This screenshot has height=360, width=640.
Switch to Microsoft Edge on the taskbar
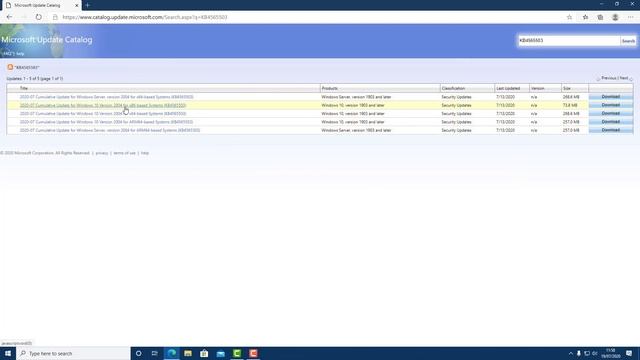[x=172, y=353]
